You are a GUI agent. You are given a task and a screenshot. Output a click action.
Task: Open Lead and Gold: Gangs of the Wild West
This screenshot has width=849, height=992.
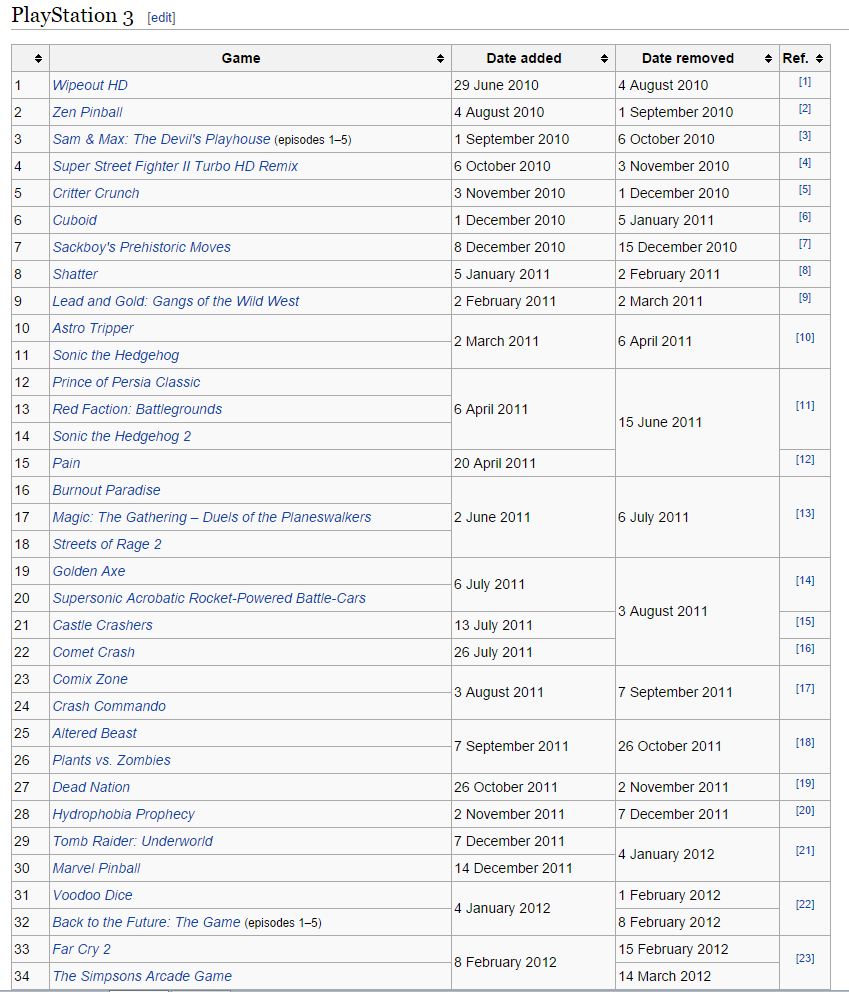(x=176, y=301)
